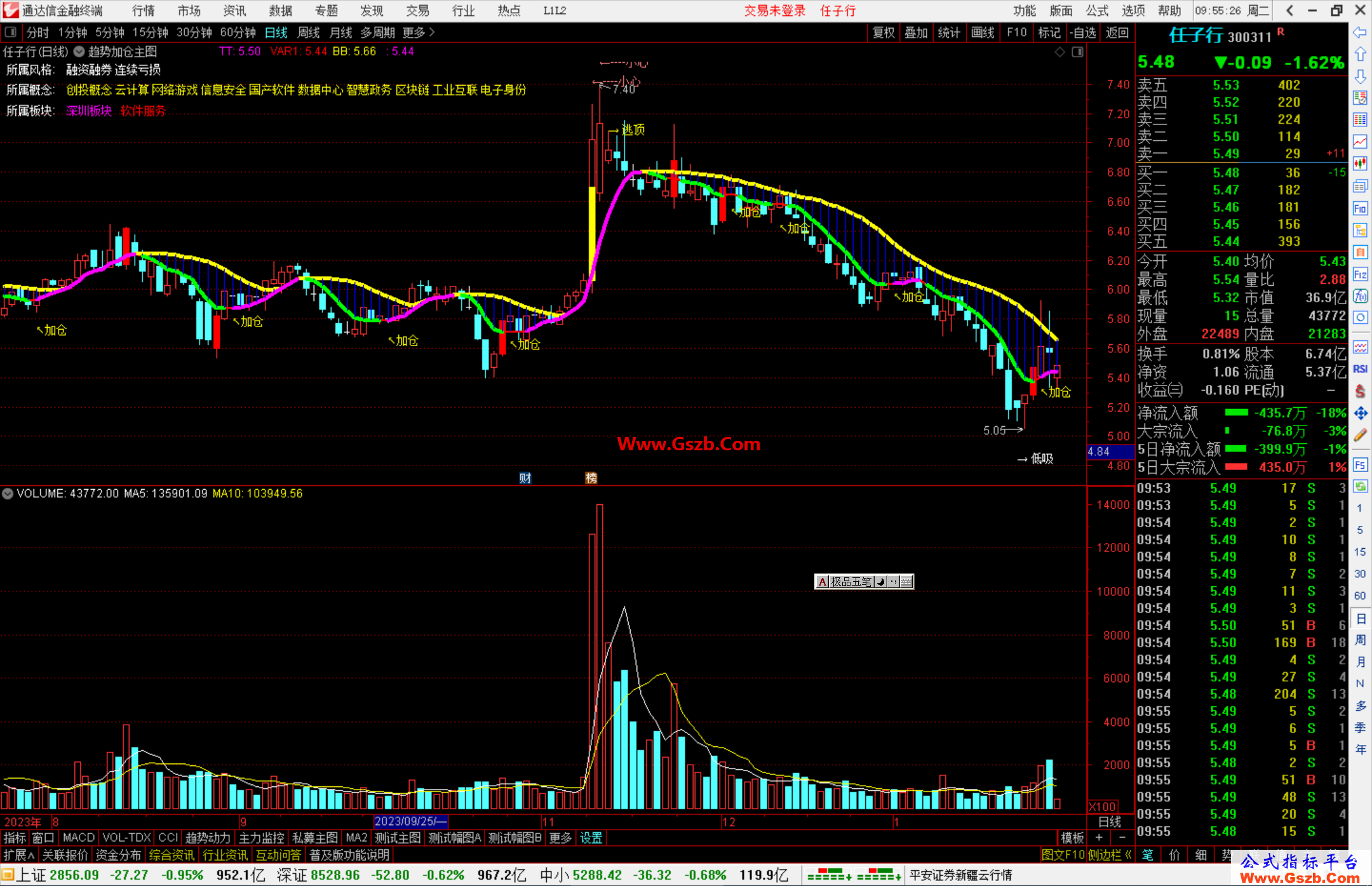
Task: Click the 财 finance marker on chart
Action: (x=525, y=478)
